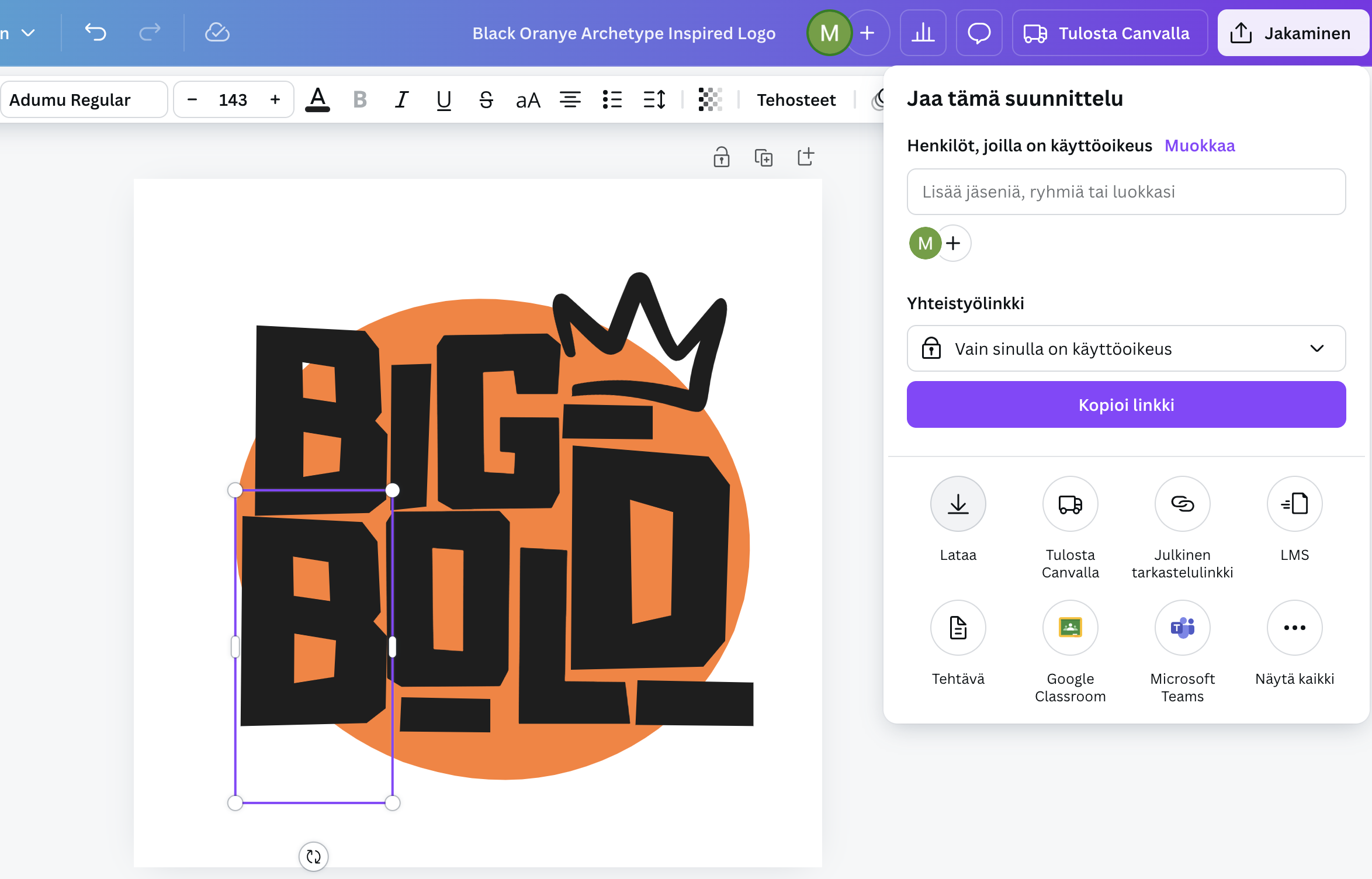Open the comments speech bubble icon
Image resolution: width=1372 pixels, height=879 pixels.
(979, 33)
